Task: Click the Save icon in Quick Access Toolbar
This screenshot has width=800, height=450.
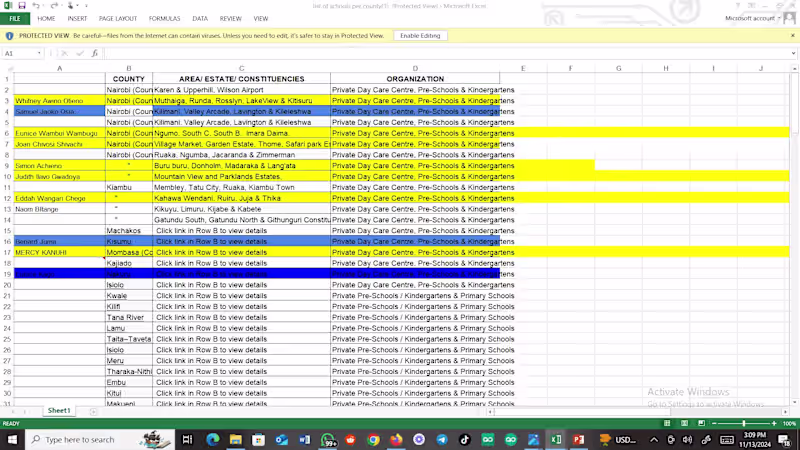Action: (x=21, y=6)
